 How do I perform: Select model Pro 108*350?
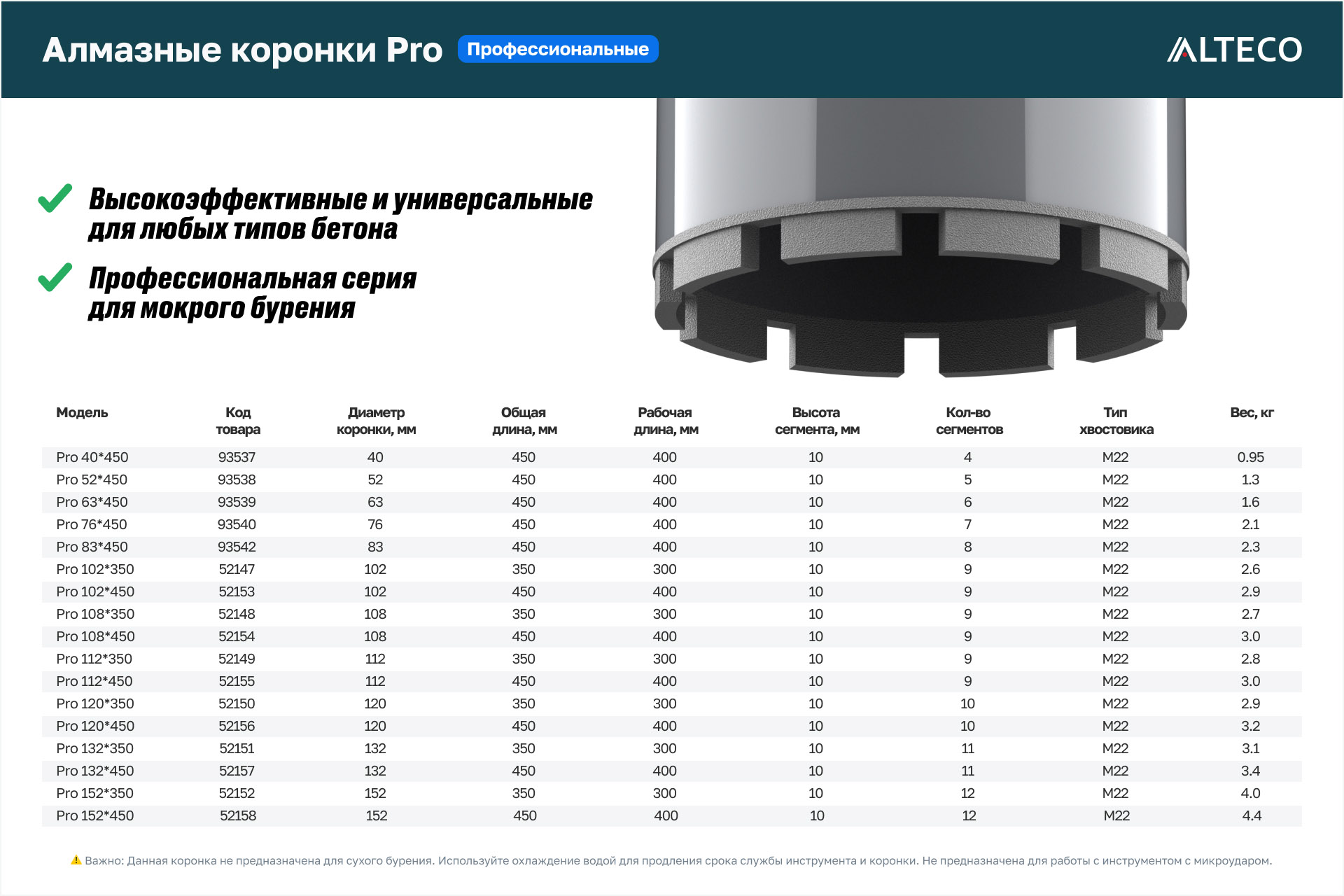[x=95, y=614]
